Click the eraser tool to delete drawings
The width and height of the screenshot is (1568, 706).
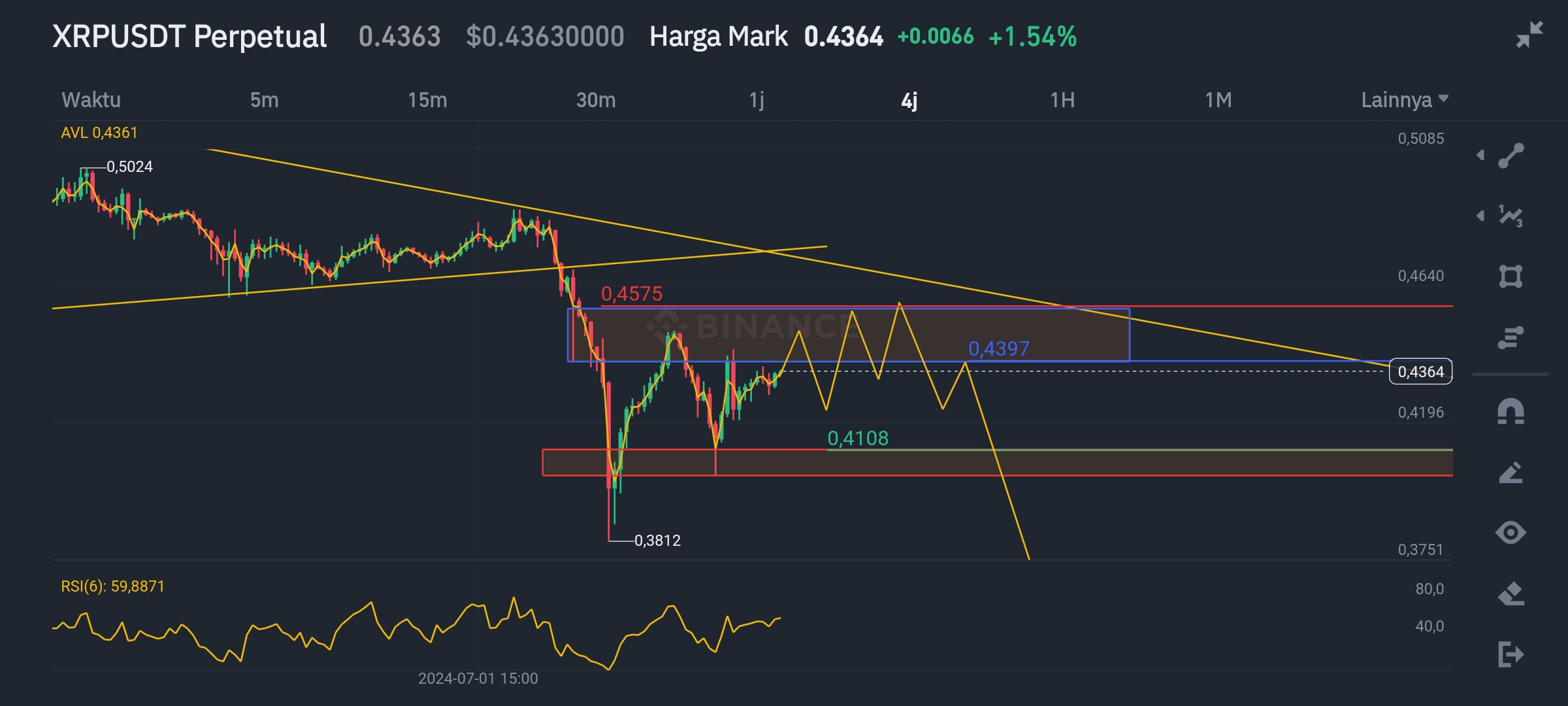pyautogui.click(x=1511, y=594)
